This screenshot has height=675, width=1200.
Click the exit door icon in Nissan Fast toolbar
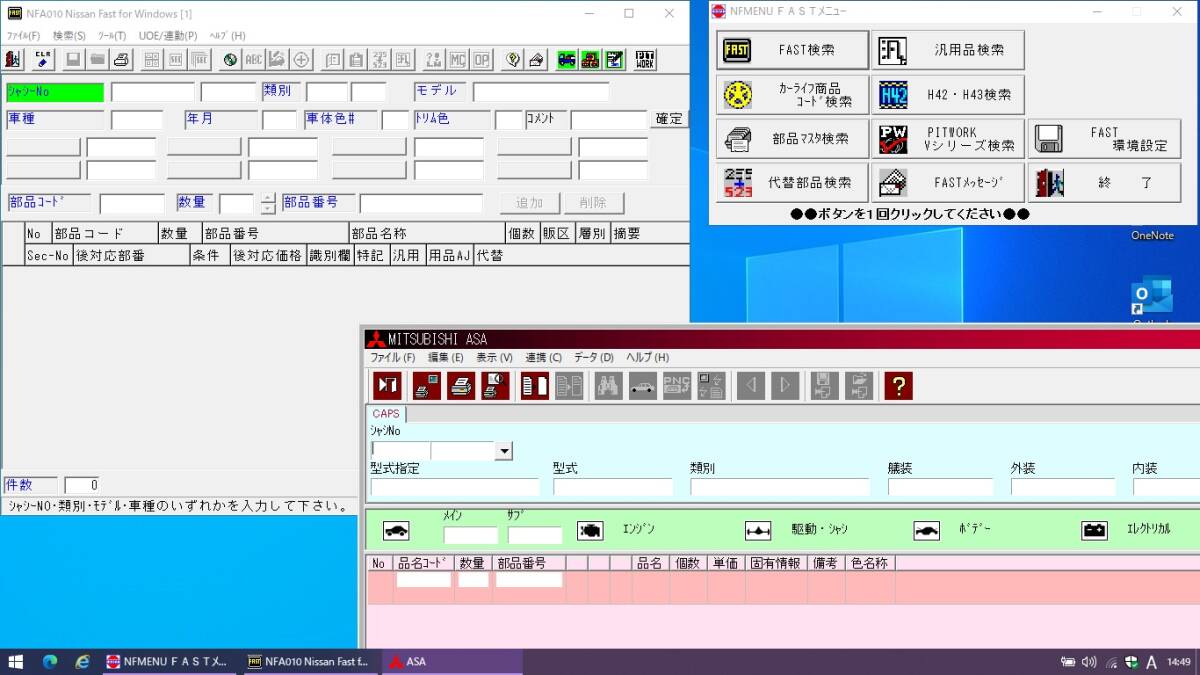click(14, 59)
